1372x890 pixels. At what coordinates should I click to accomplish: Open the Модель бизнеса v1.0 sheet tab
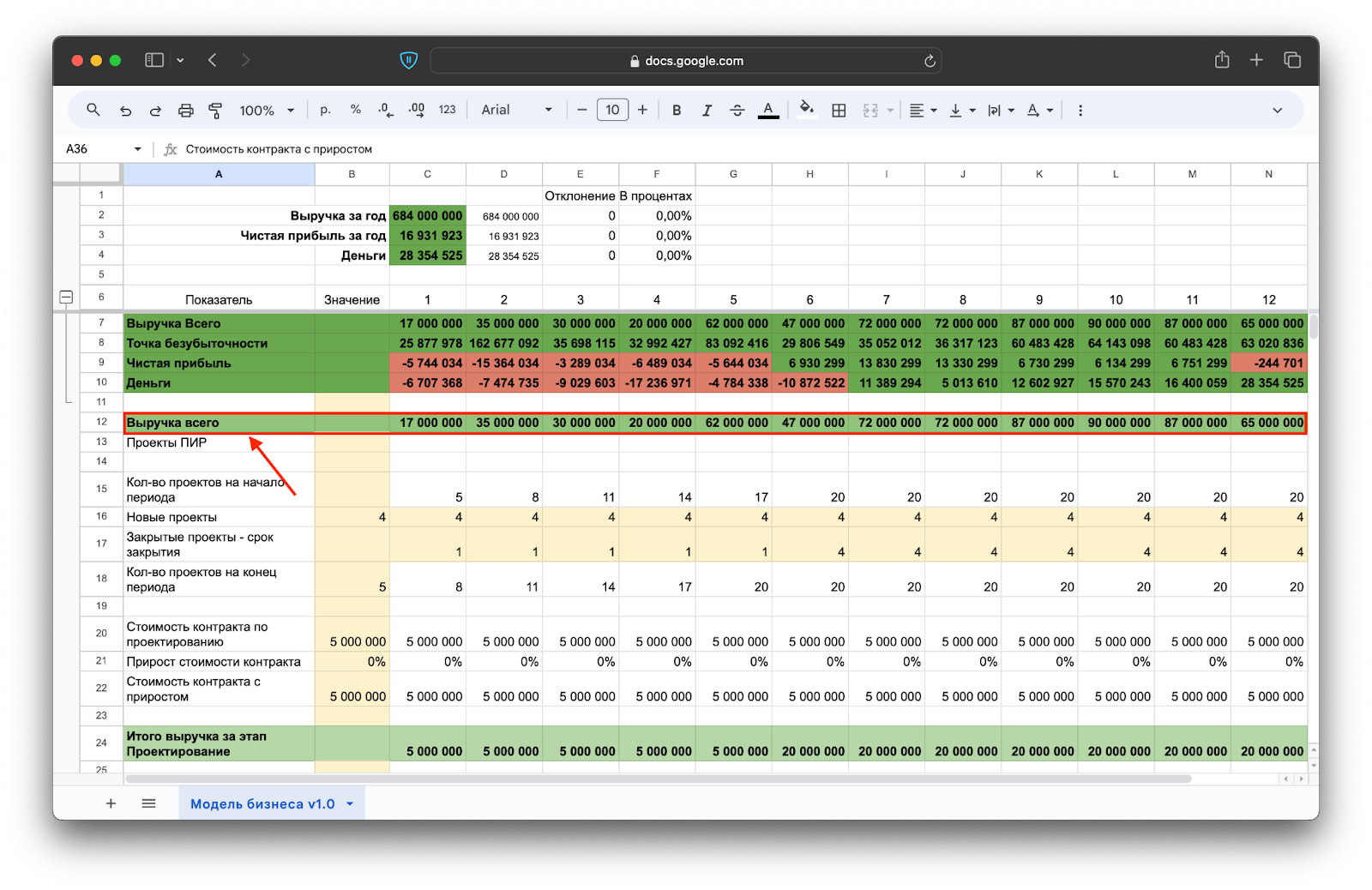[262, 803]
